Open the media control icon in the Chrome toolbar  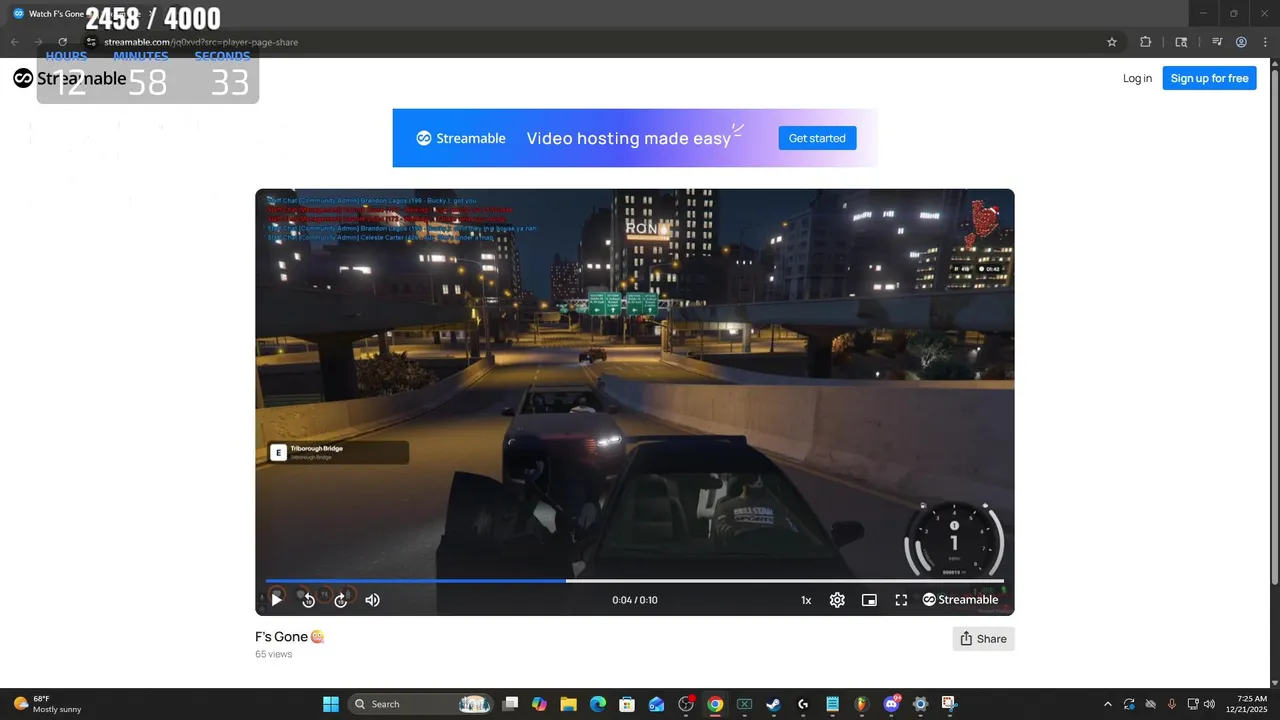click(1217, 42)
